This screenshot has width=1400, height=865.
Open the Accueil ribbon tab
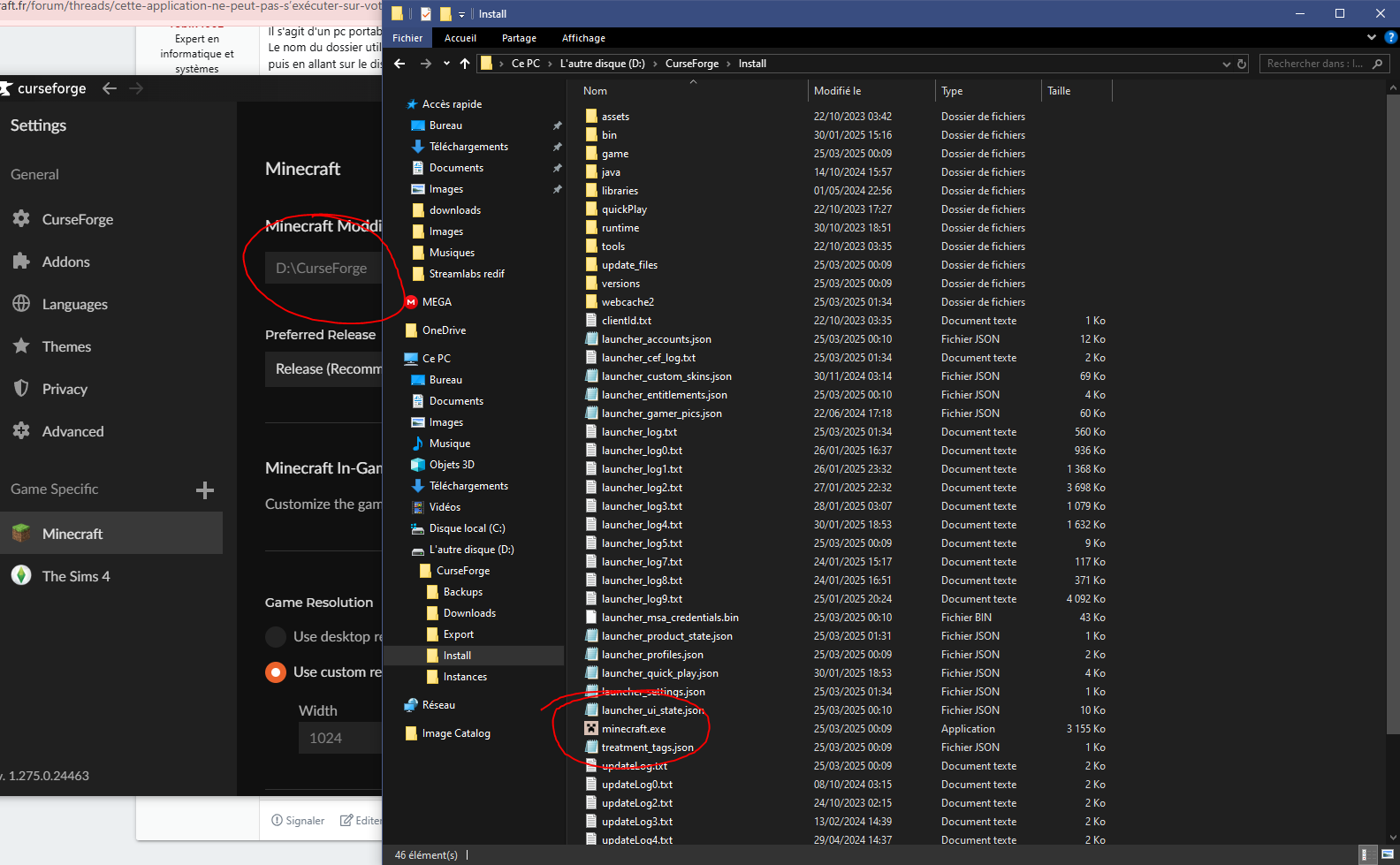(460, 38)
